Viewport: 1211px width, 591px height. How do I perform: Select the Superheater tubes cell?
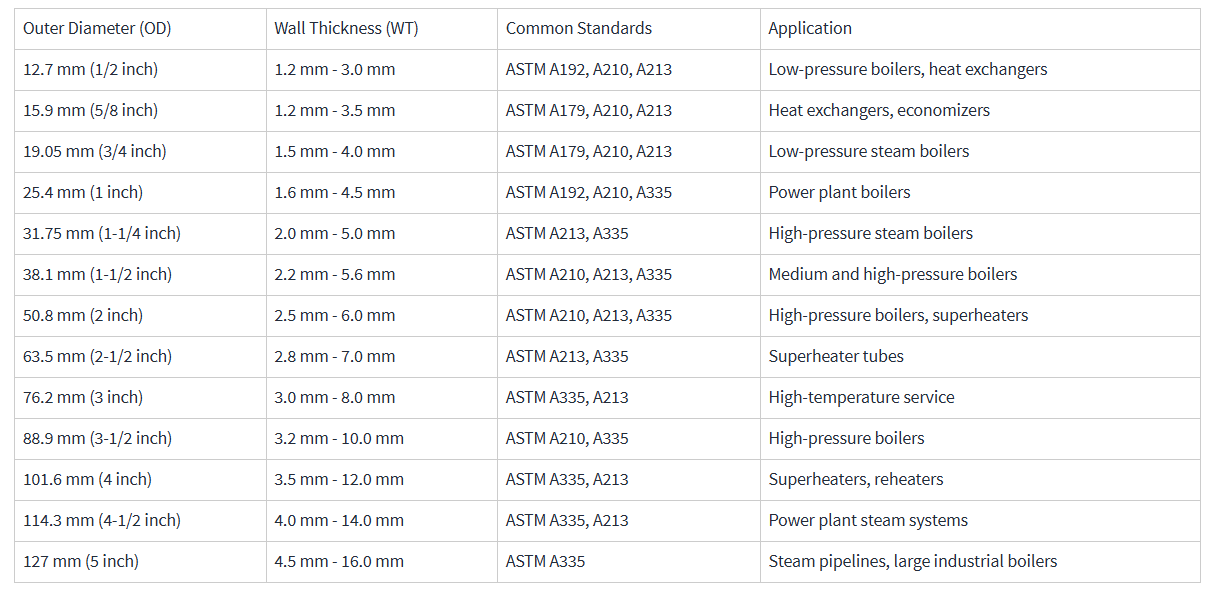click(x=836, y=356)
